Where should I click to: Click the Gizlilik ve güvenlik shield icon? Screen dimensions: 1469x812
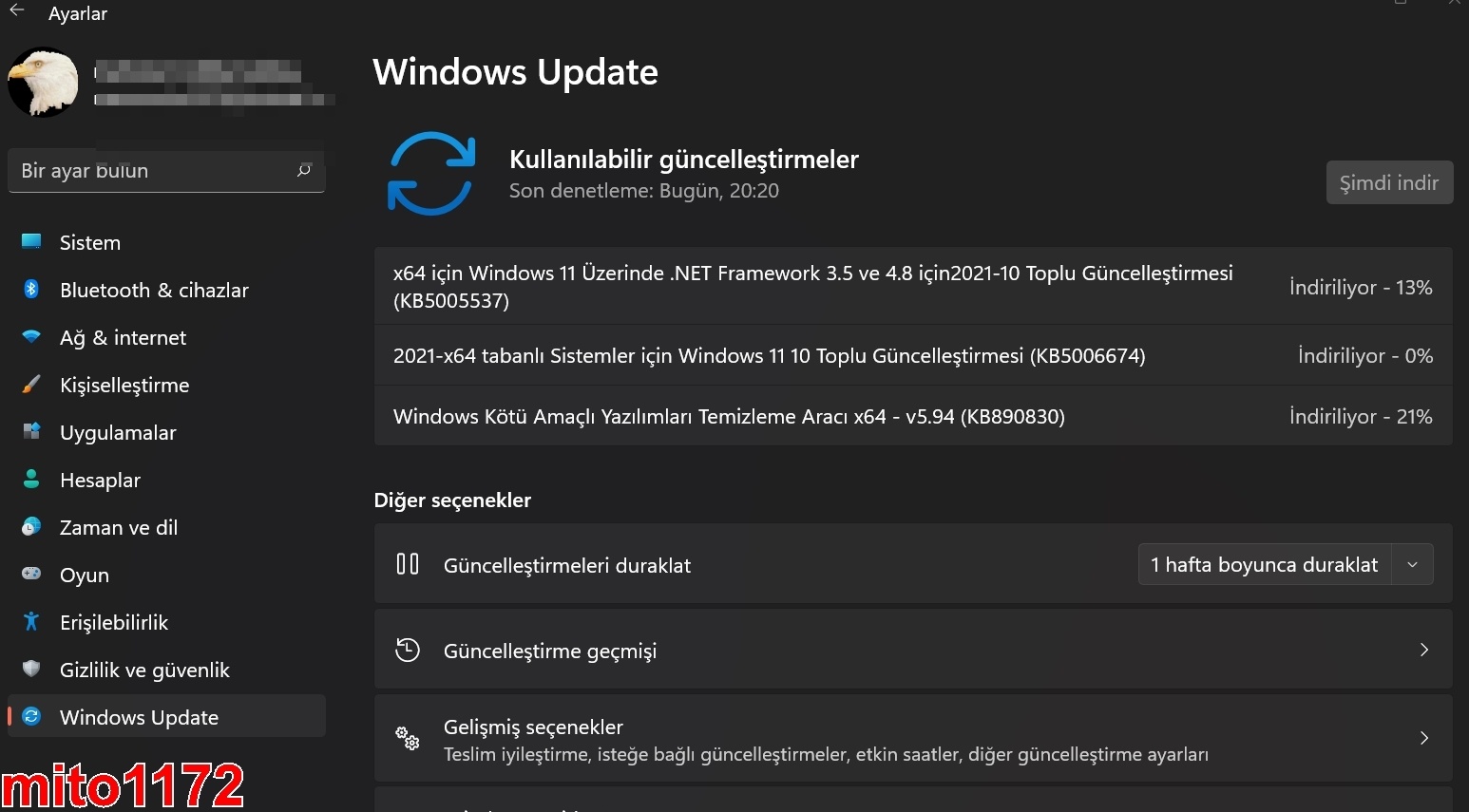[31, 669]
